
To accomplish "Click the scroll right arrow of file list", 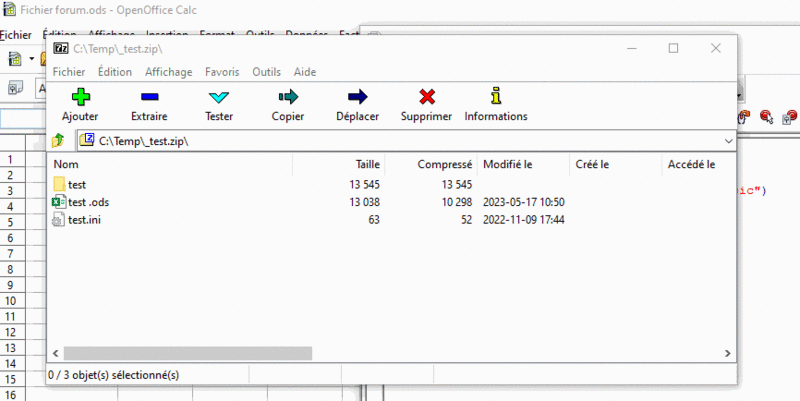I will (728, 353).
